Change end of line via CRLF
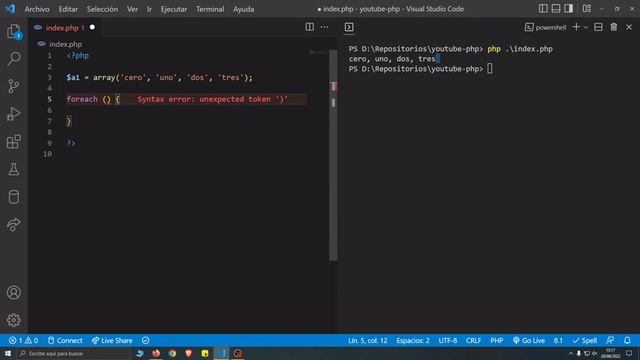 click(473, 340)
